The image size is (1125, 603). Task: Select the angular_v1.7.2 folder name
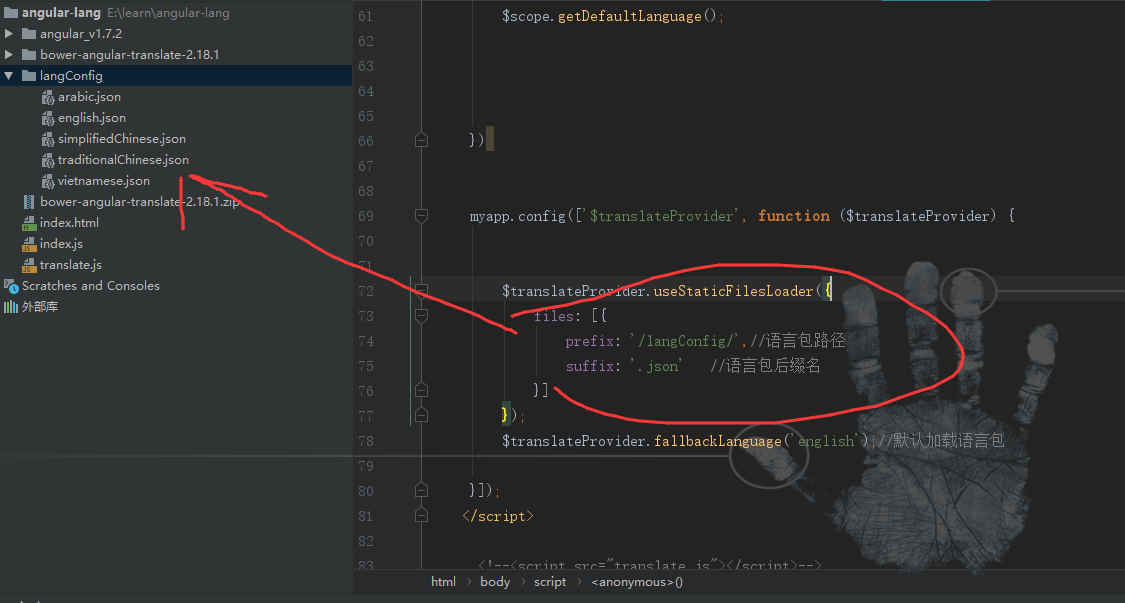click(x=81, y=34)
